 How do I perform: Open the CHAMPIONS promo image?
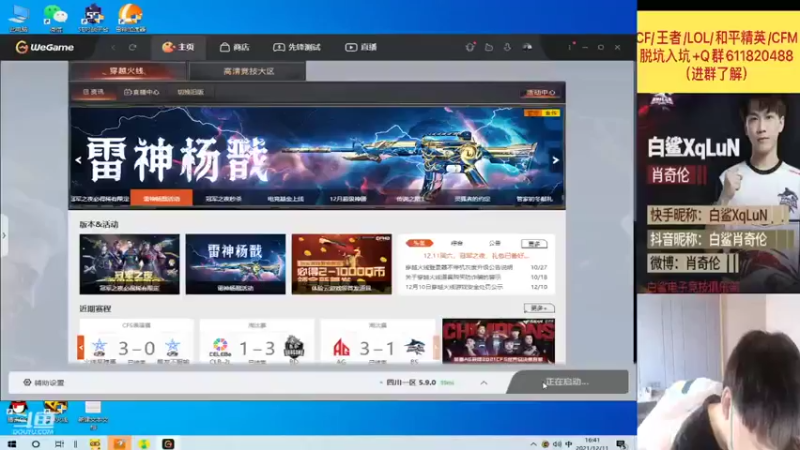498,341
